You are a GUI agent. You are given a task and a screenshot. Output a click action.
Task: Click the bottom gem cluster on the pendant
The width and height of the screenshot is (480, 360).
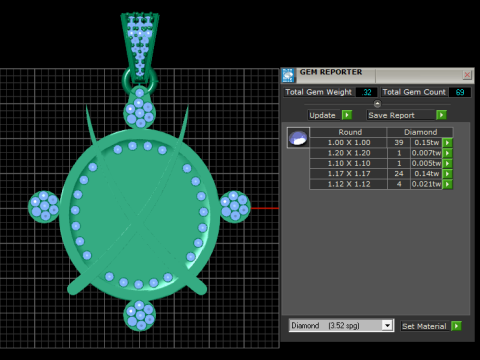[x=140, y=315]
